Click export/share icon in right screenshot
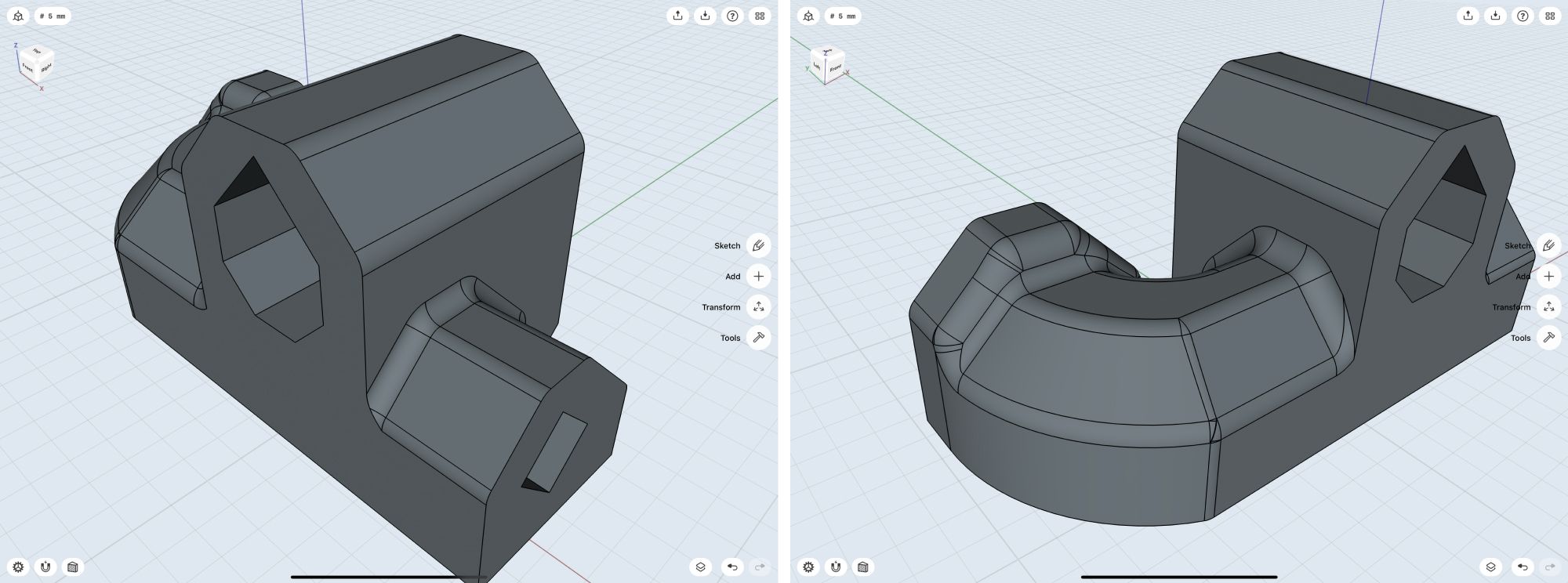Image resolution: width=1568 pixels, height=583 pixels. [1468, 16]
